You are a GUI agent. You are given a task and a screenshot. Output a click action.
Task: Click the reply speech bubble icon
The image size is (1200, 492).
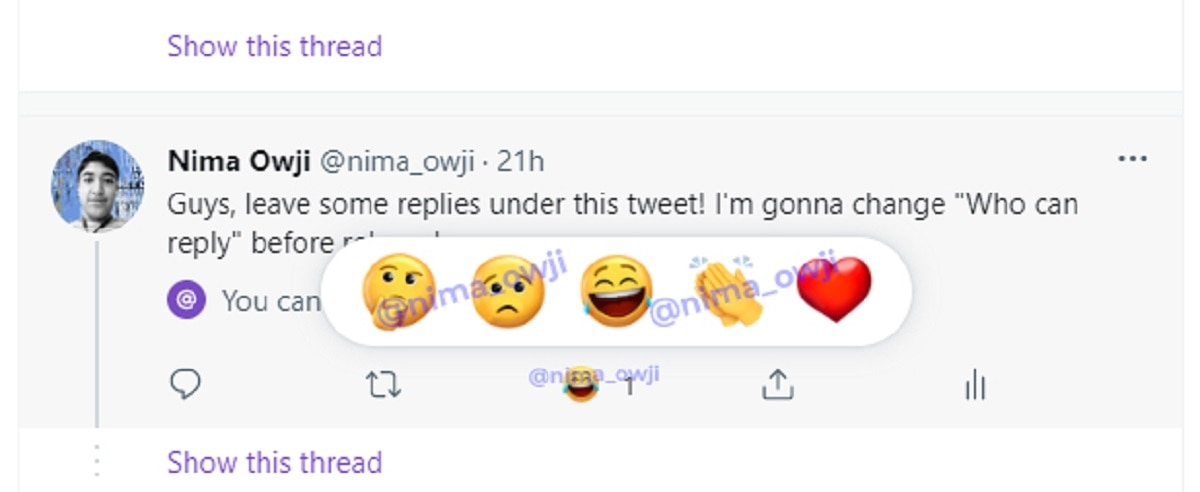185,384
